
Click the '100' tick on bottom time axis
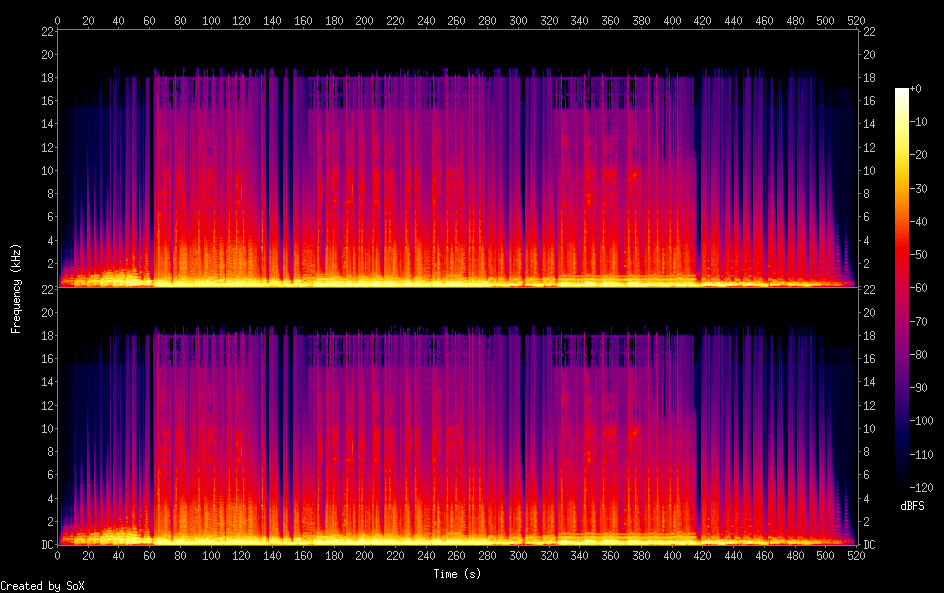click(211, 556)
